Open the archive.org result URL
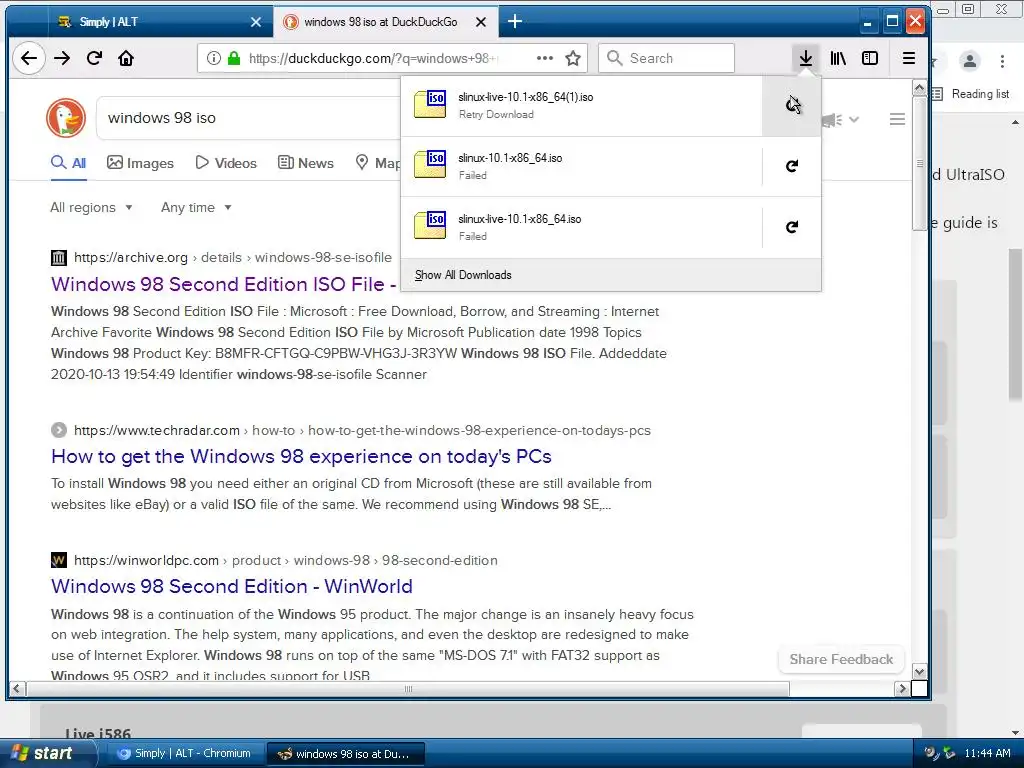This screenshot has height=768, width=1024. (x=232, y=257)
